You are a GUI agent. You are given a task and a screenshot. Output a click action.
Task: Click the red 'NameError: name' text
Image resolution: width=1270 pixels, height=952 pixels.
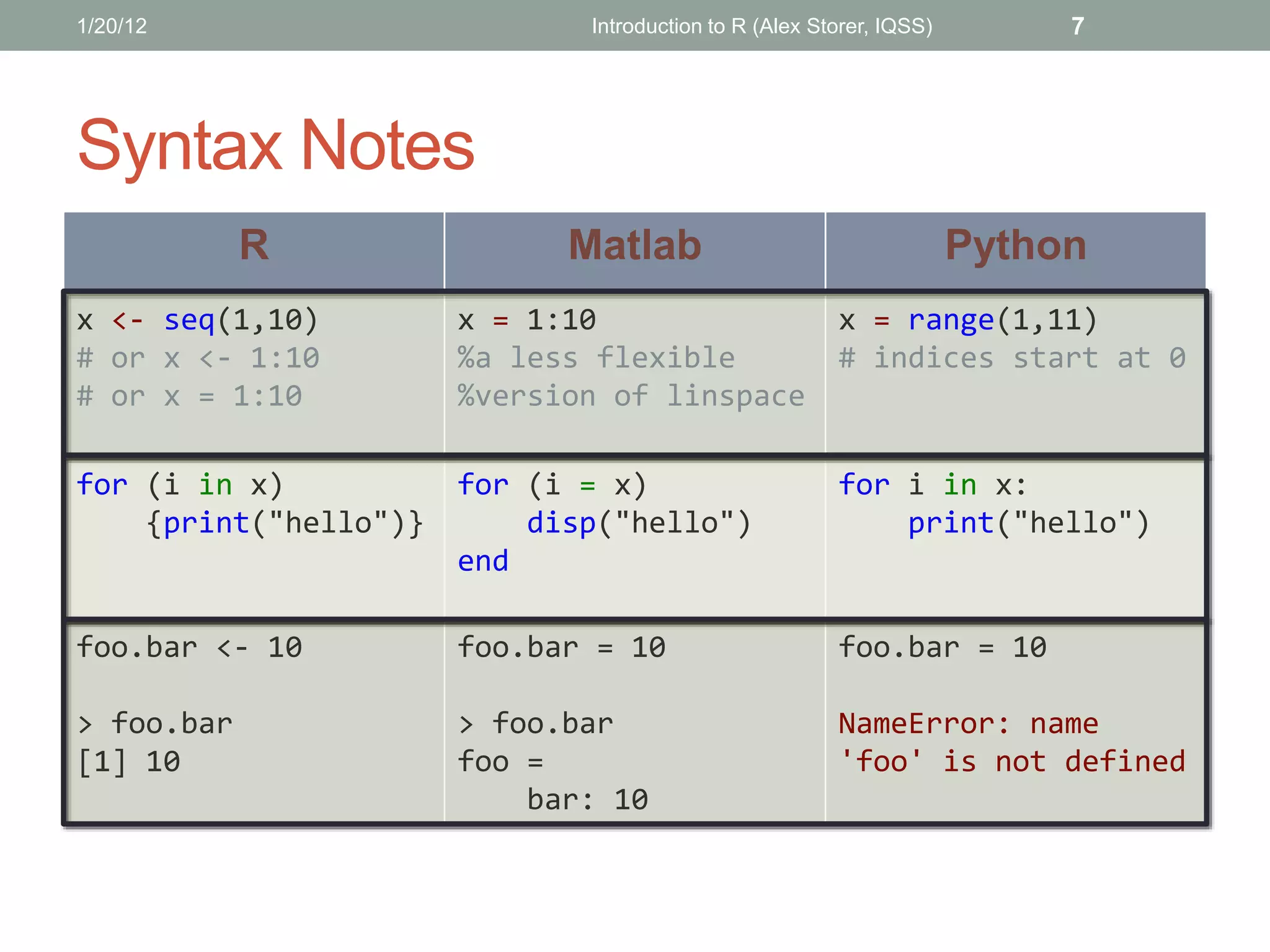tap(968, 724)
